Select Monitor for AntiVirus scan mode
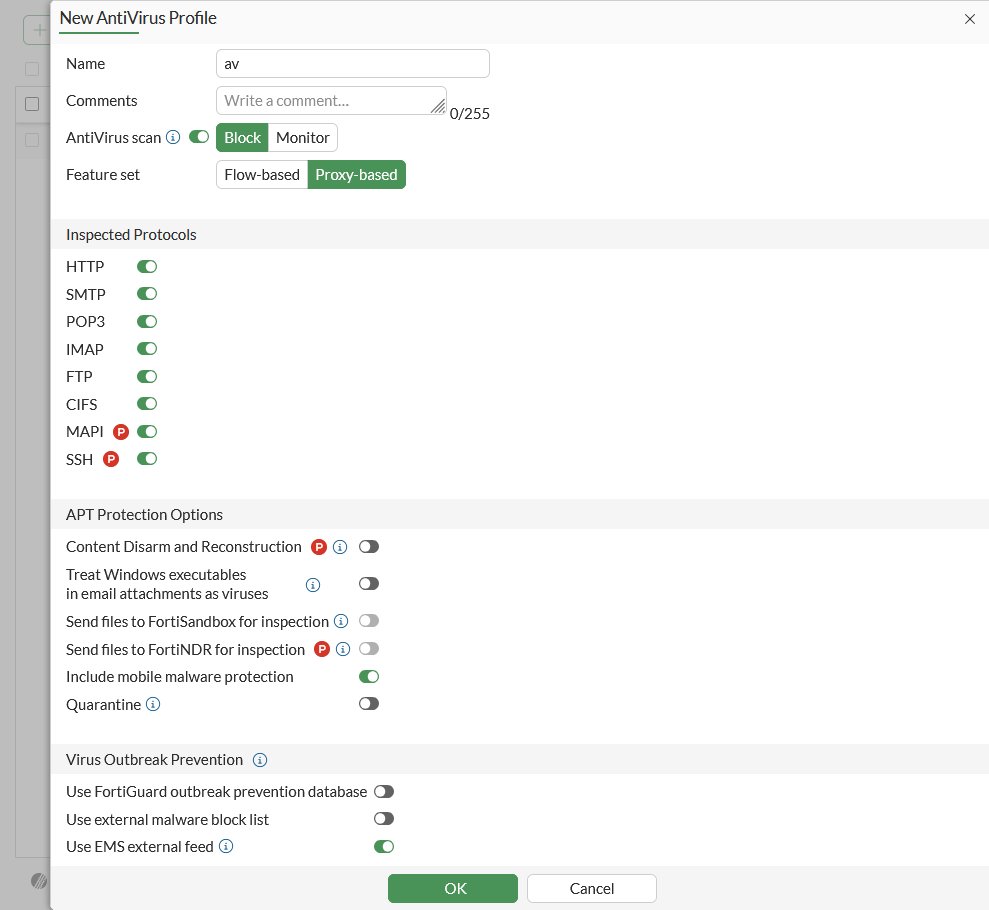 tap(303, 138)
